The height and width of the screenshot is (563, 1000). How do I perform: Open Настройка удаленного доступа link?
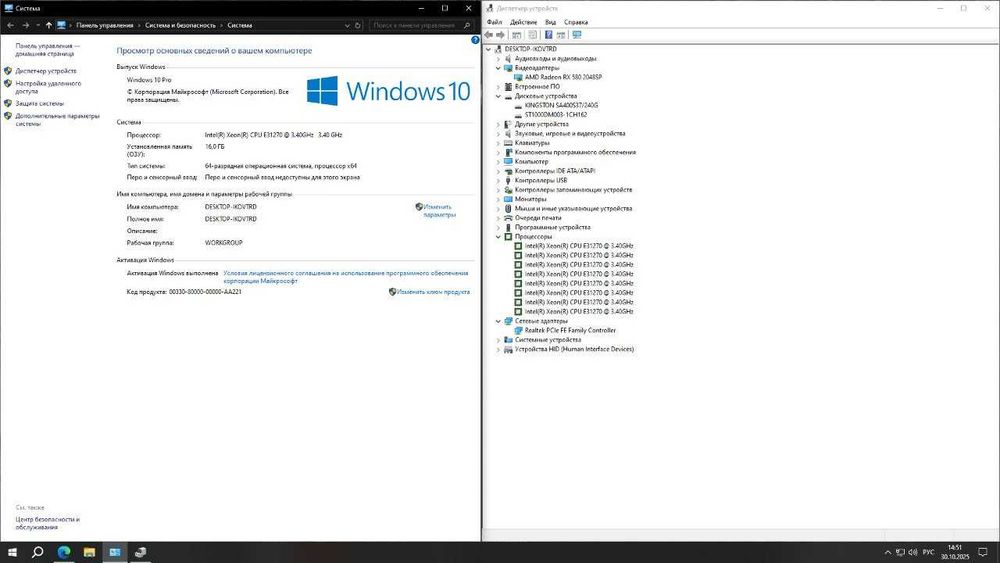click(x=48, y=87)
